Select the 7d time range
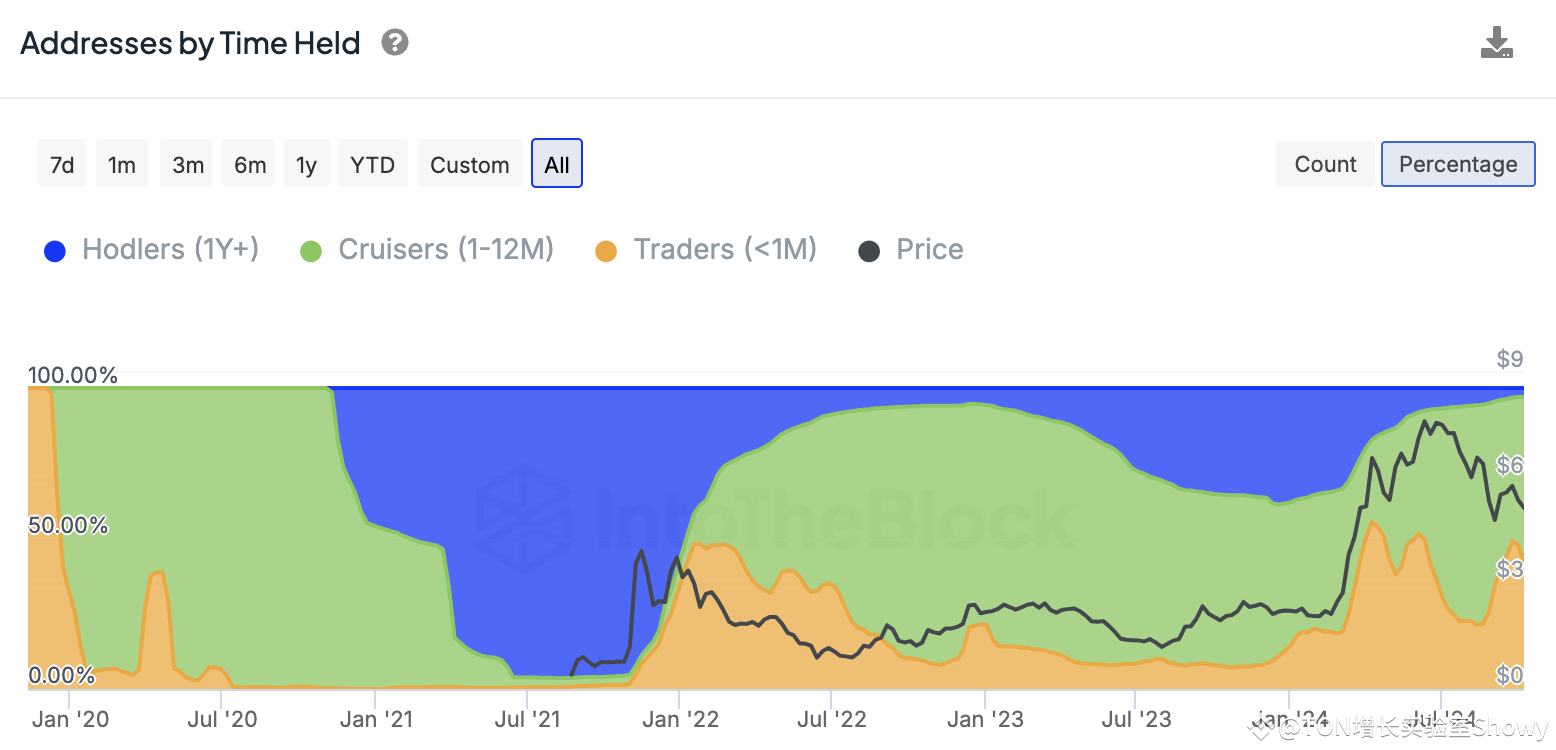 62,164
